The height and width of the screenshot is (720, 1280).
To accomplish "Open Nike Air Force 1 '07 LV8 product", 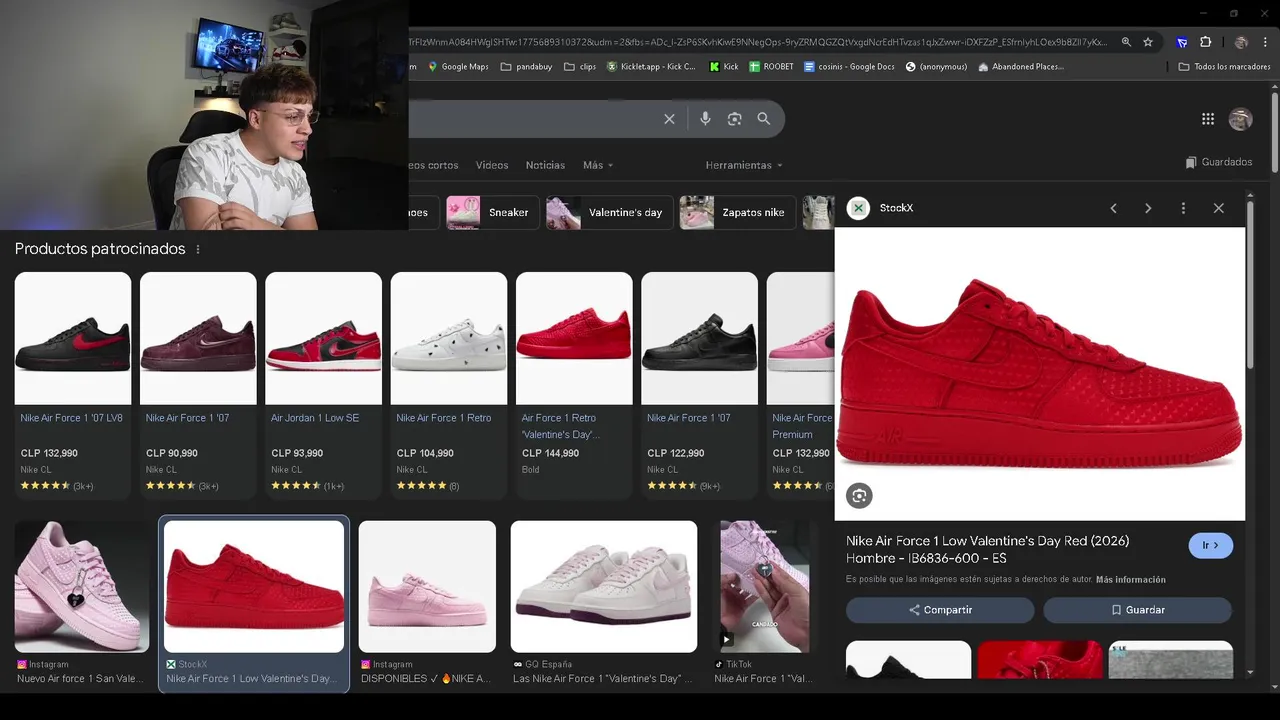I will click(x=73, y=385).
